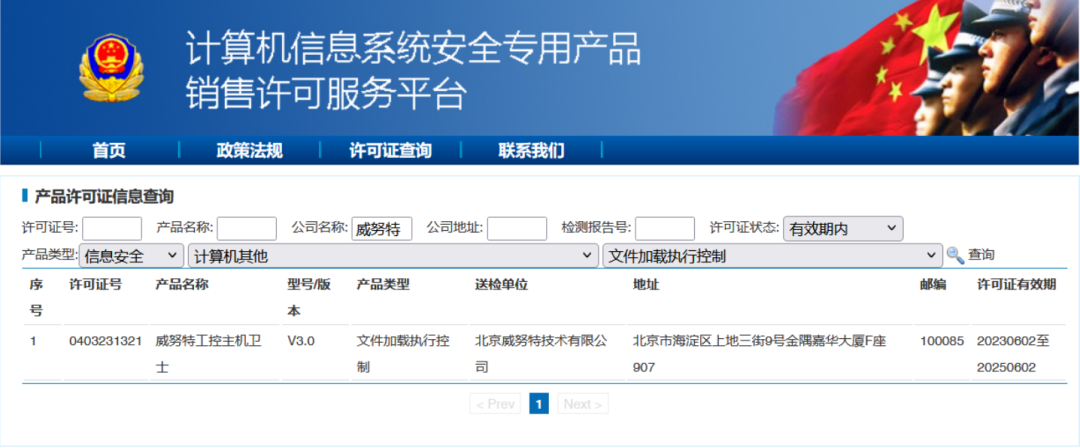Focus the 产品名称 input field
Screen dimensions: 1080x448
coord(247,229)
